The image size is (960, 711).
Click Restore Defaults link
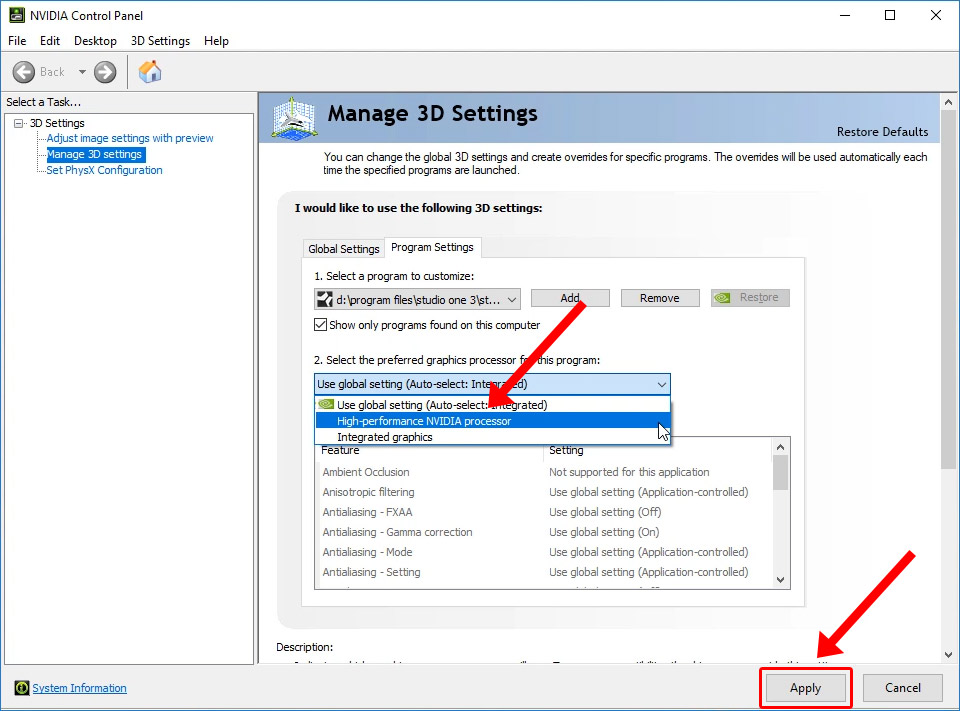point(882,132)
